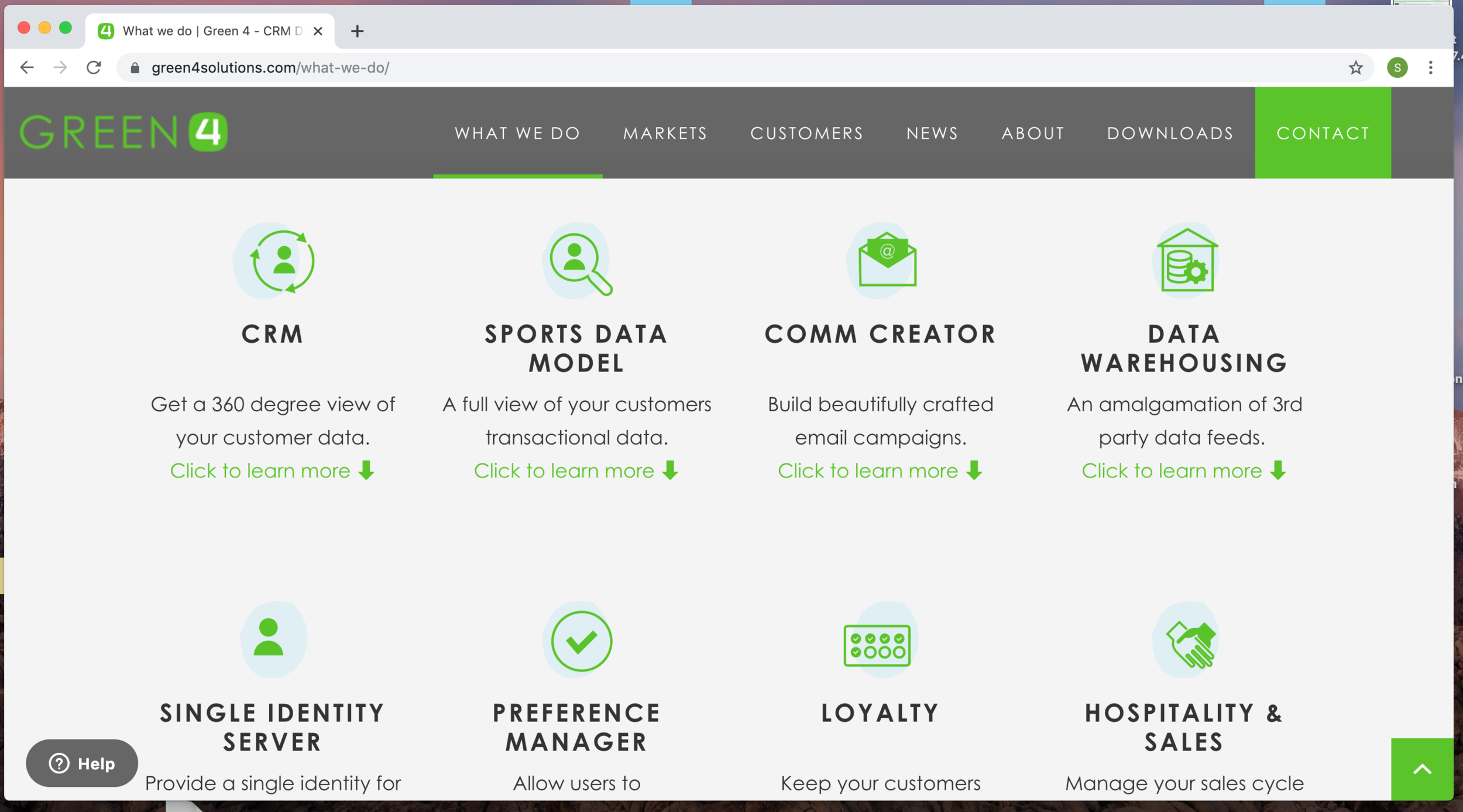Click the Loyalty stamp card icon
The height and width of the screenshot is (812, 1463).
877,645
